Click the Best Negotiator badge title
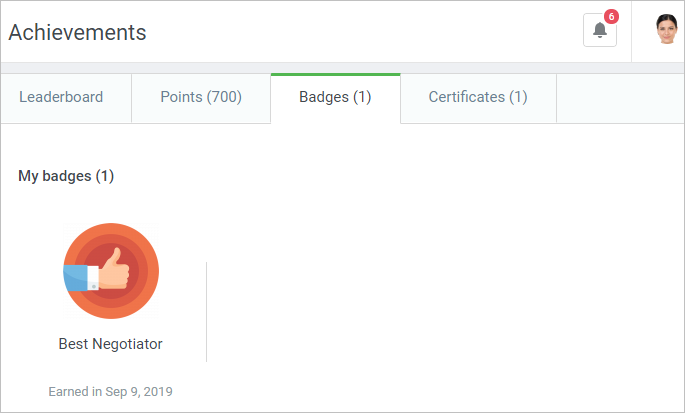Image resolution: width=685 pixels, height=413 pixels. click(x=111, y=344)
